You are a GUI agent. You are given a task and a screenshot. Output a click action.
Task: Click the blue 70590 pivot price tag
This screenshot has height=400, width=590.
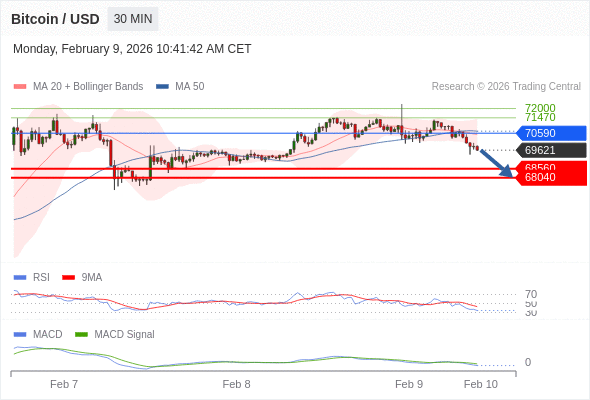click(x=551, y=133)
